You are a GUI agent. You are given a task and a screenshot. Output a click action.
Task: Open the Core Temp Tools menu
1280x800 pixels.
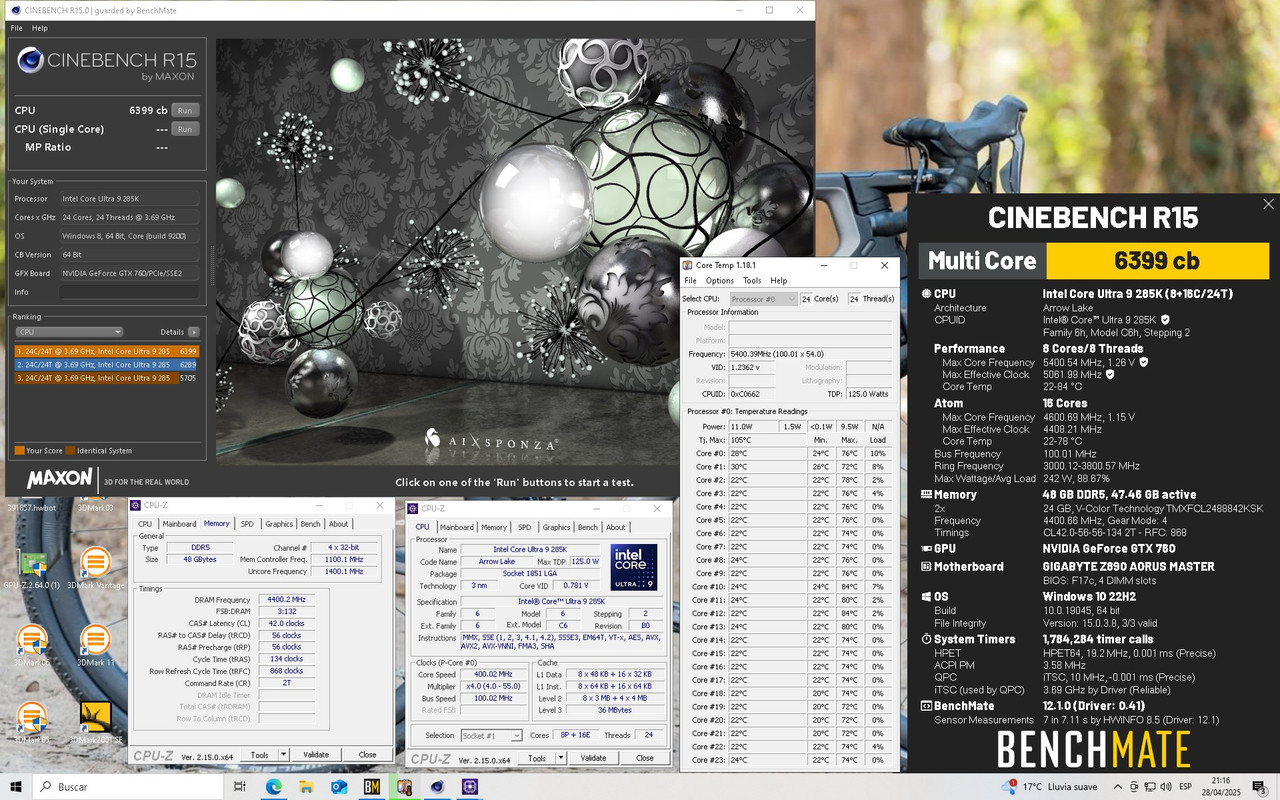point(752,281)
